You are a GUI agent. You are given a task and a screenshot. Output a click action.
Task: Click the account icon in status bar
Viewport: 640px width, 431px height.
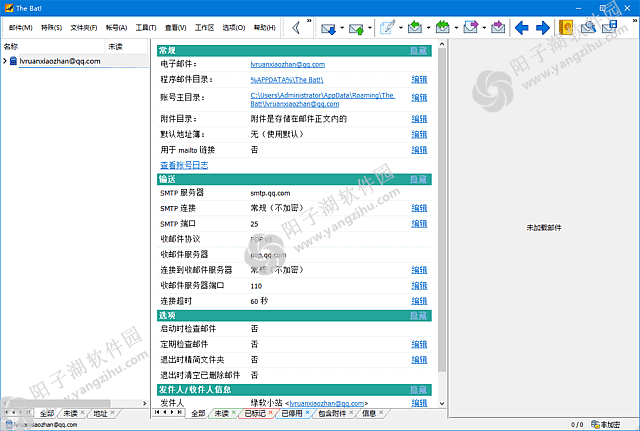[9, 424]
